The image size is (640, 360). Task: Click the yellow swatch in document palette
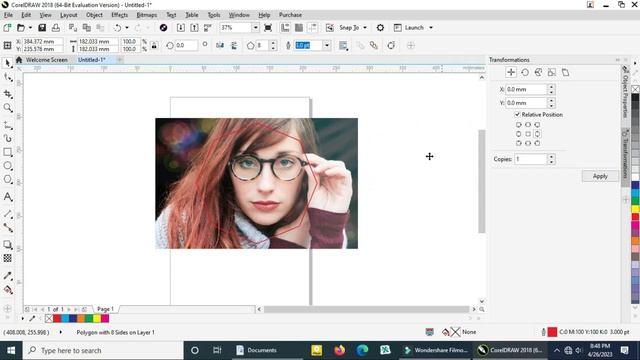97,318
